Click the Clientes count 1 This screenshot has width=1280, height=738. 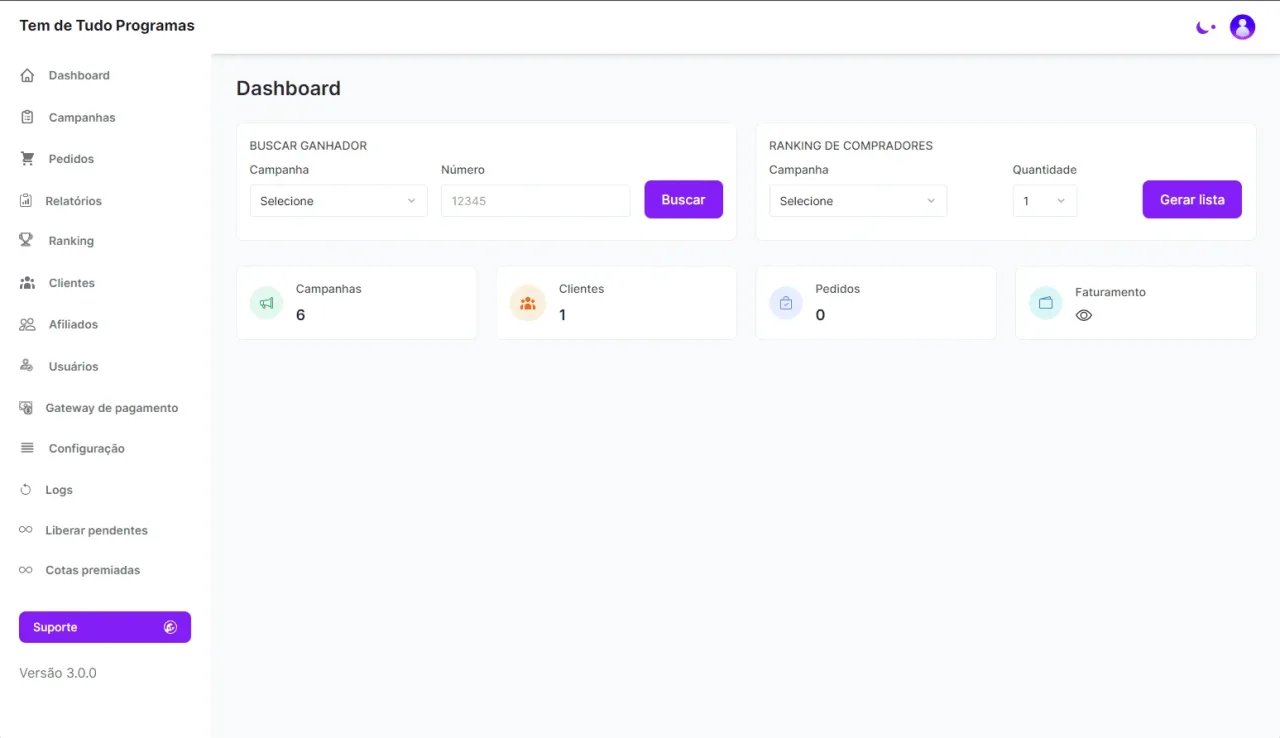(x=562, y=315)
